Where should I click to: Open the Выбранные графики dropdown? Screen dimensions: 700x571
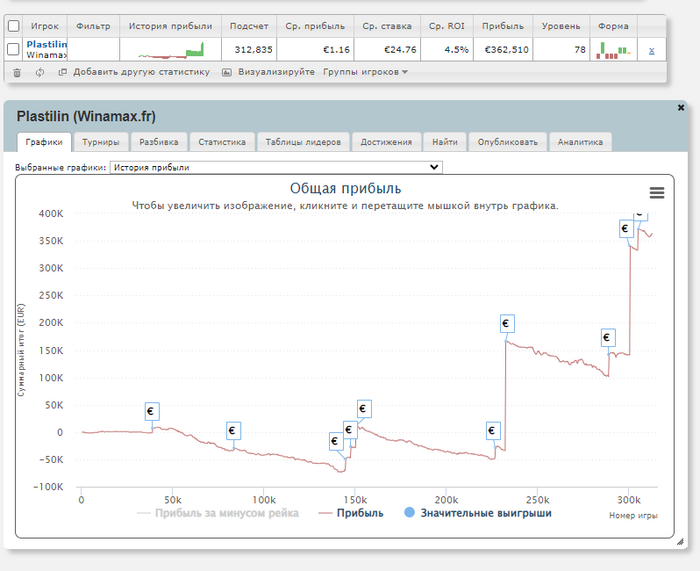click(276, 167)
